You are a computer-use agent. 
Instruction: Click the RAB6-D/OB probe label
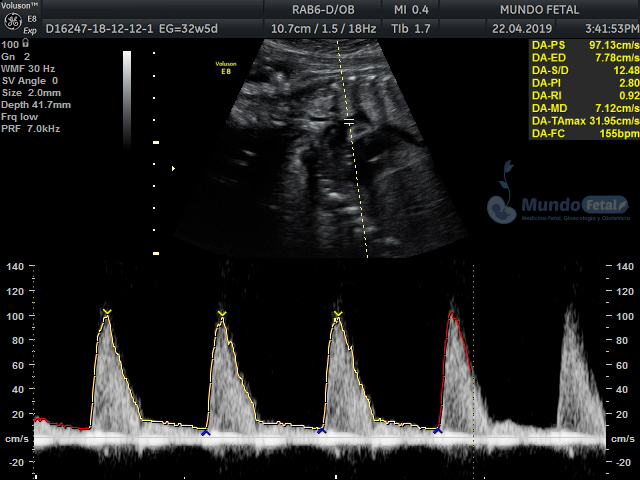[x=315, y=9]
